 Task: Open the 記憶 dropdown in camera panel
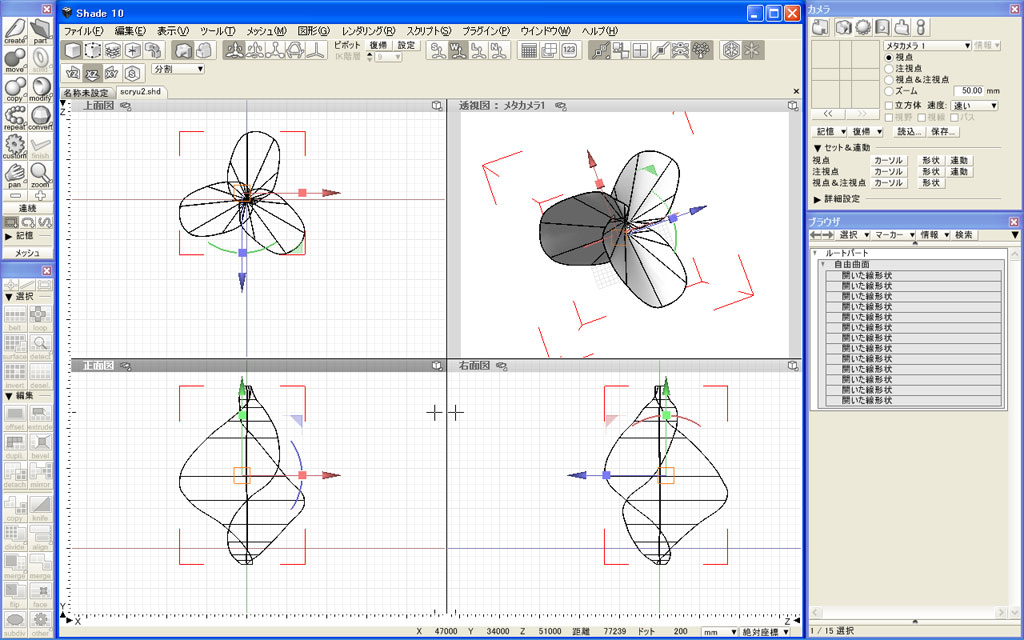830,132
